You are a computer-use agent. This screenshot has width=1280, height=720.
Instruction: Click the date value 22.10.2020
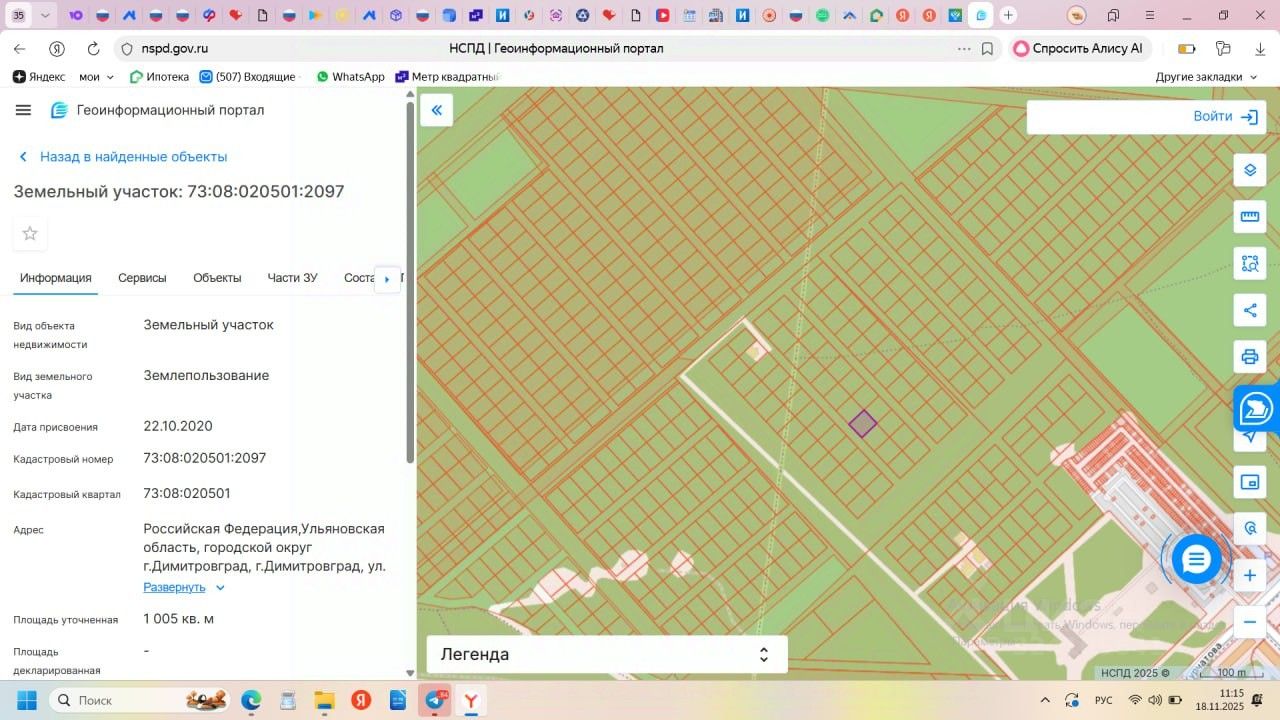click(x=178, y=426)
